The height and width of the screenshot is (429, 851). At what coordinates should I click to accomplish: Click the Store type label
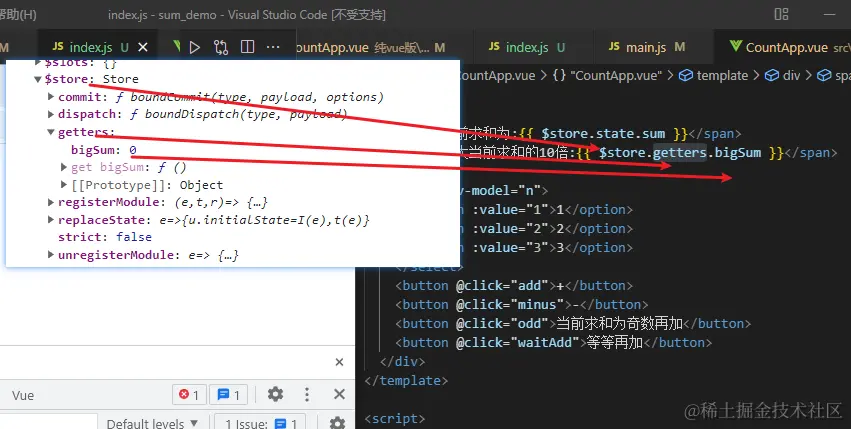coord(120,79)
